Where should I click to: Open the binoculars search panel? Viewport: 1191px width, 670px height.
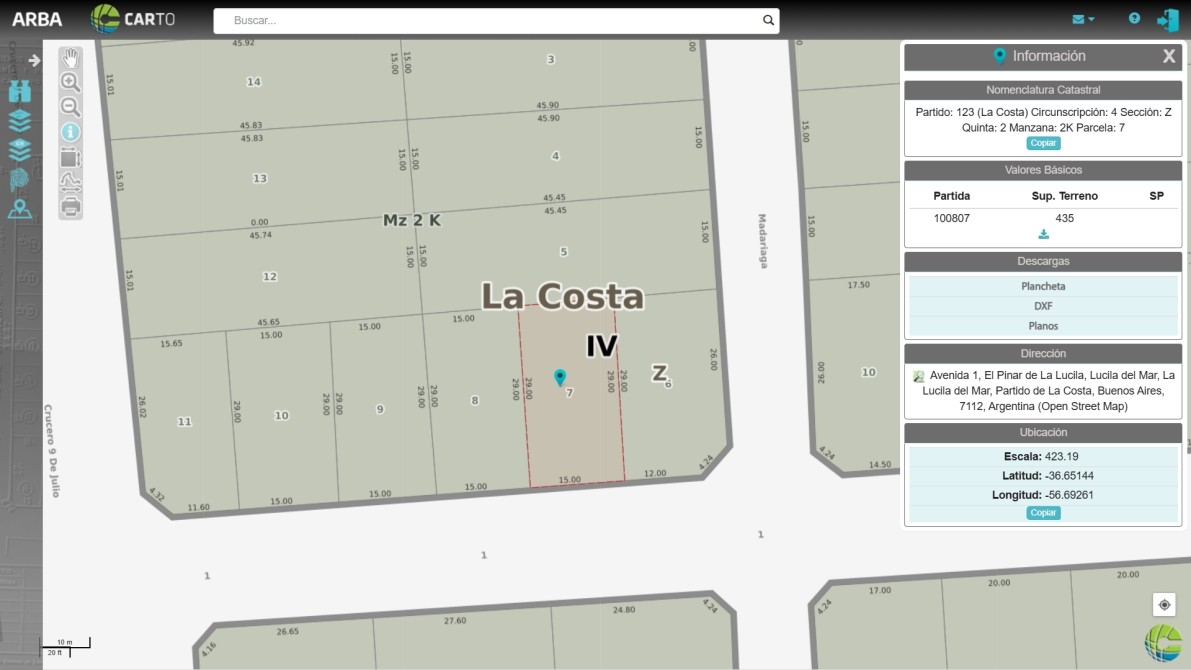pyautogui.click(x=20, y=91)
